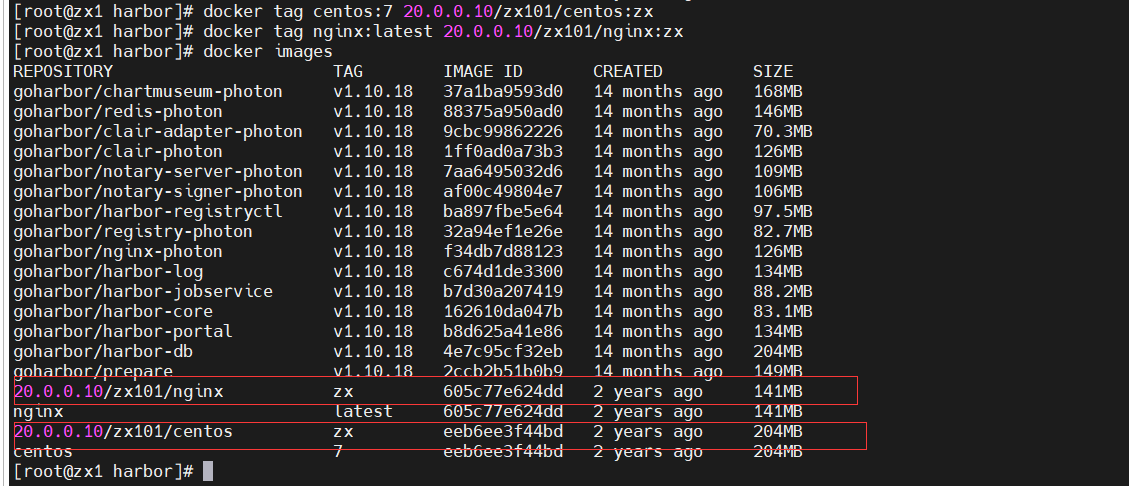
Task: Click the 97.5MB size value
Action: tap(783, 212)
